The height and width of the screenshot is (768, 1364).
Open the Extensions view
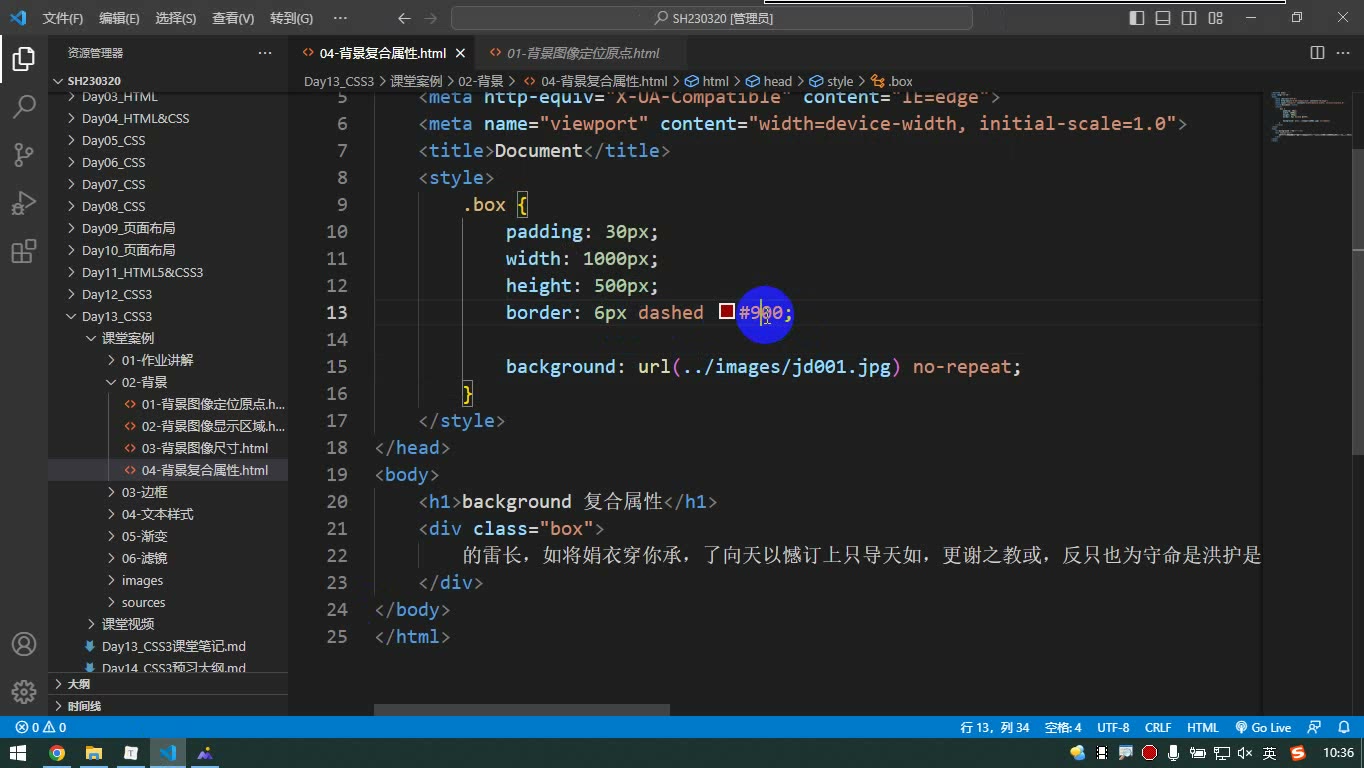[x=24, y=251]
